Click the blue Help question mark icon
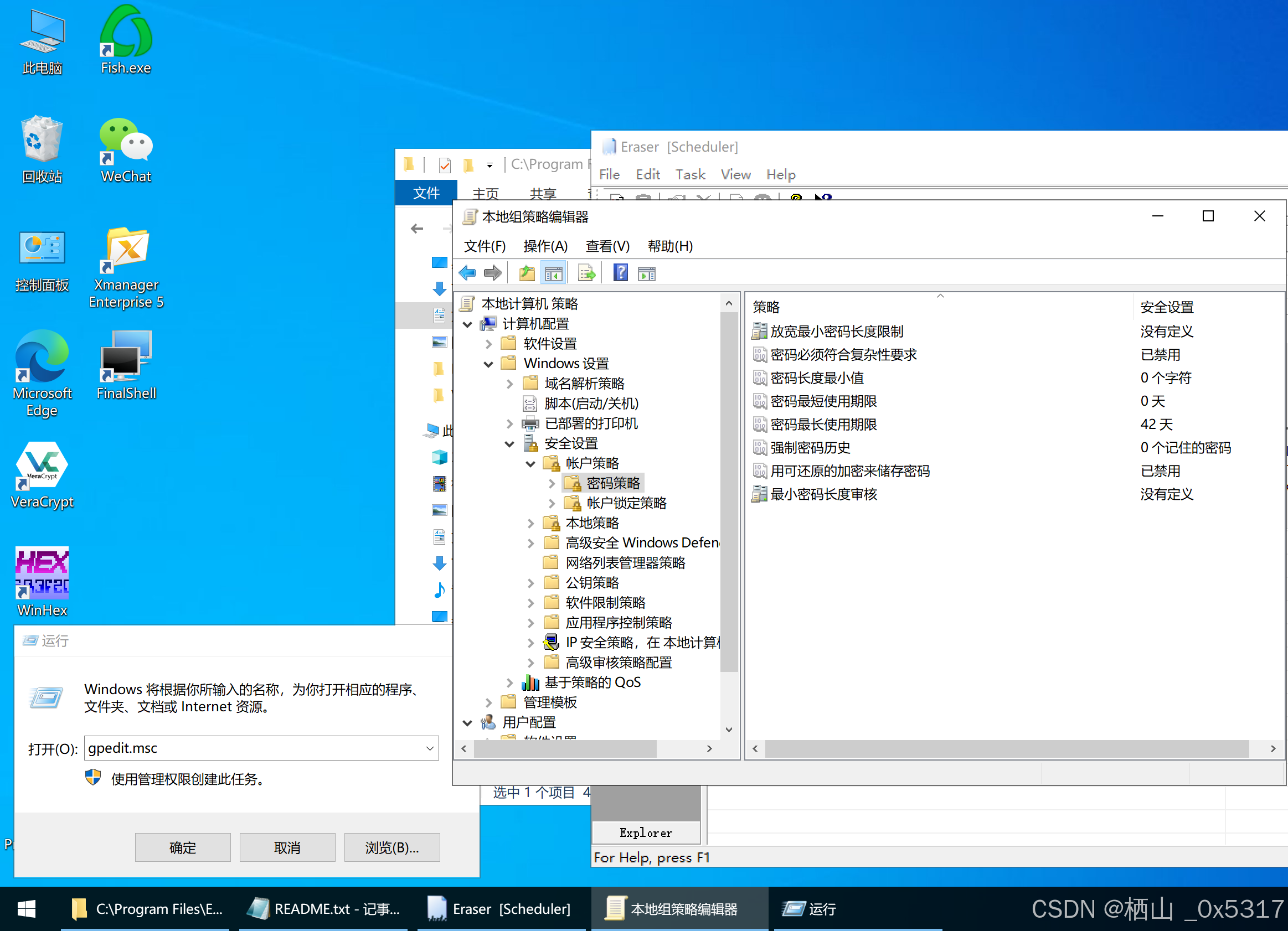Viewport: 1288px width, 931px height. [620, 273]
